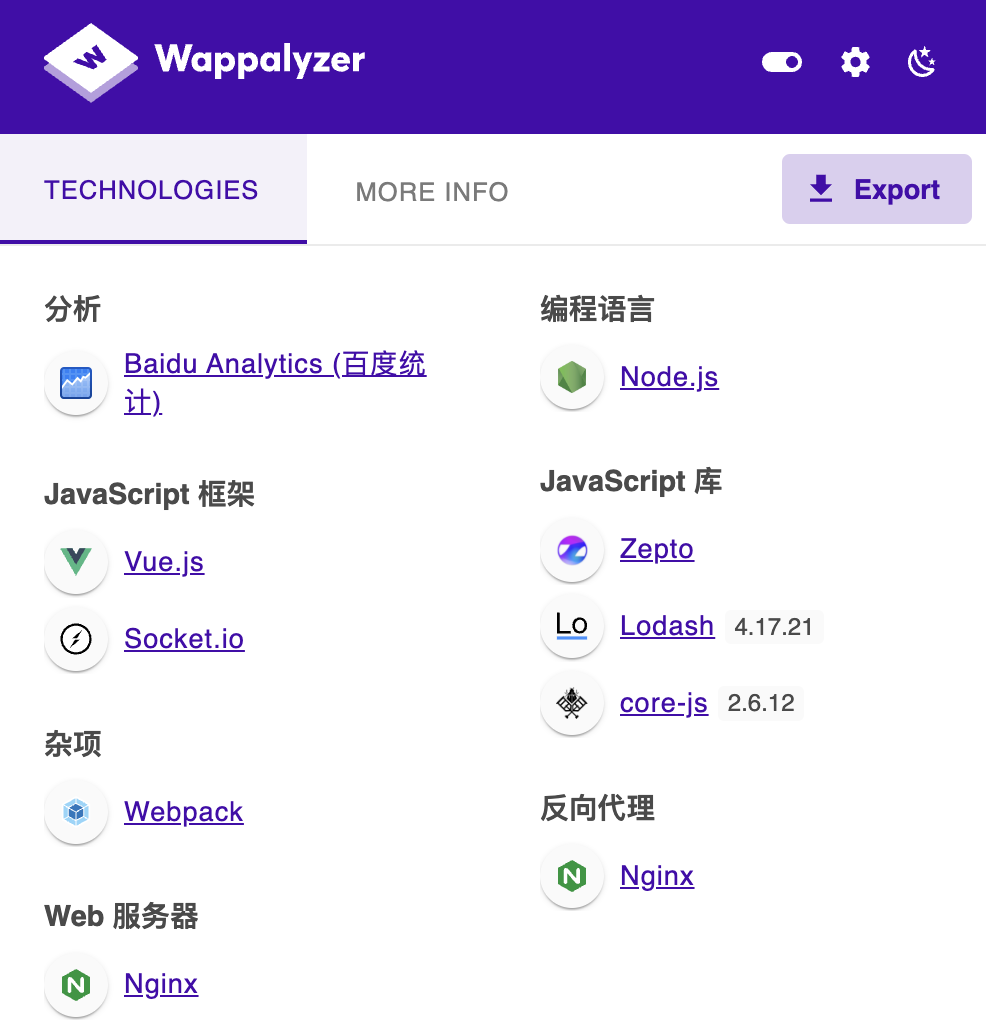Open the Vue.js link
This screenshot has height=1036, width=986.
(164, 562)
